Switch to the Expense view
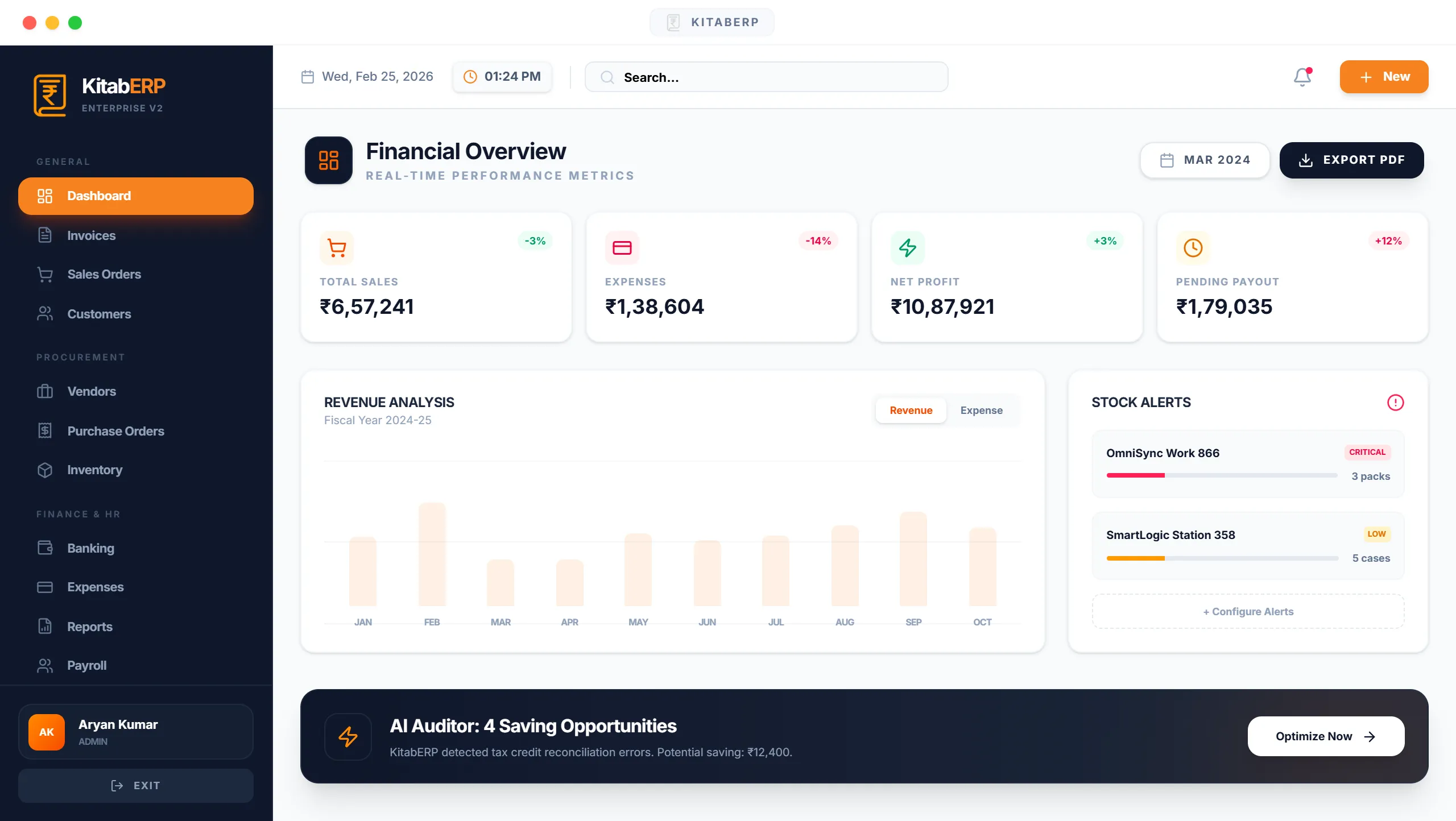The width and height of the screenshot is (1456, 821). coord(981,410)
